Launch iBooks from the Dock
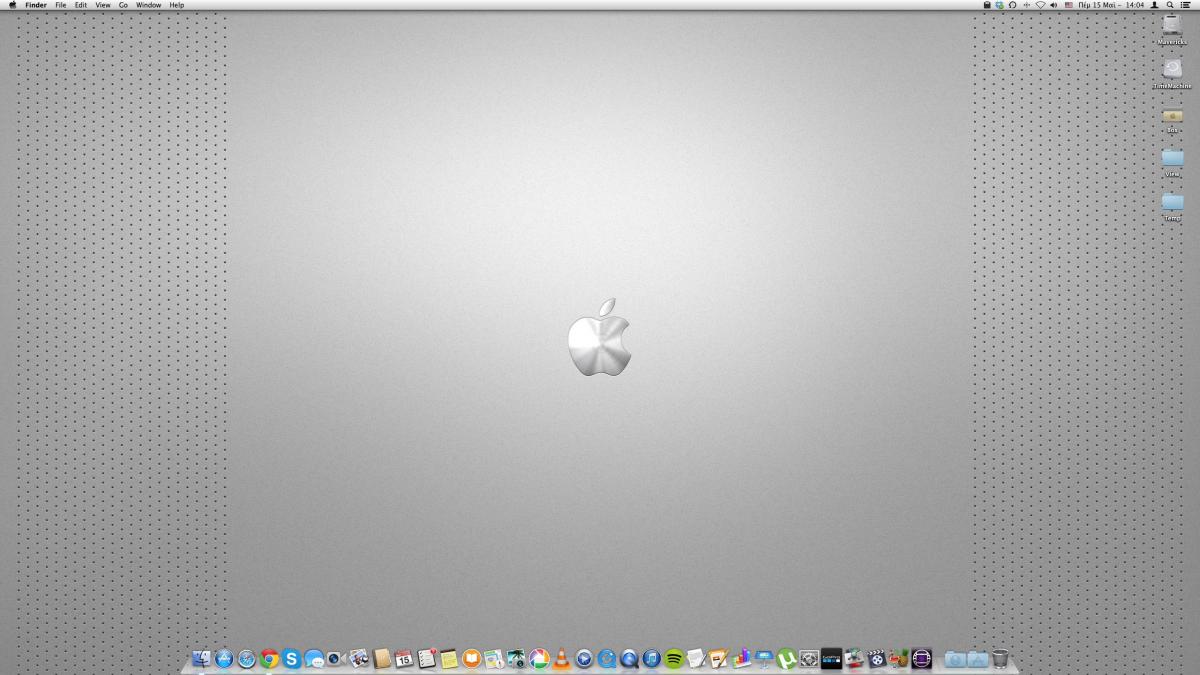 pos(471,658)
